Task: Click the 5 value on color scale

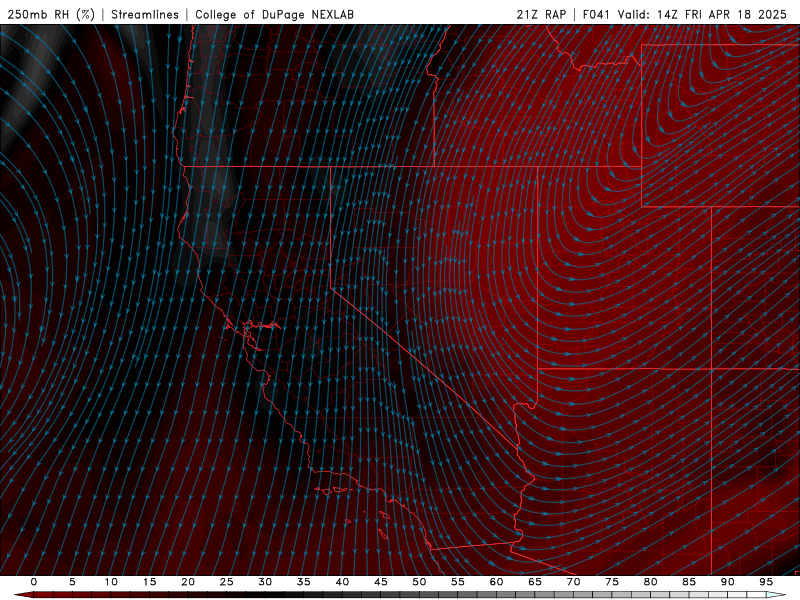Action: tap(72, 582)
